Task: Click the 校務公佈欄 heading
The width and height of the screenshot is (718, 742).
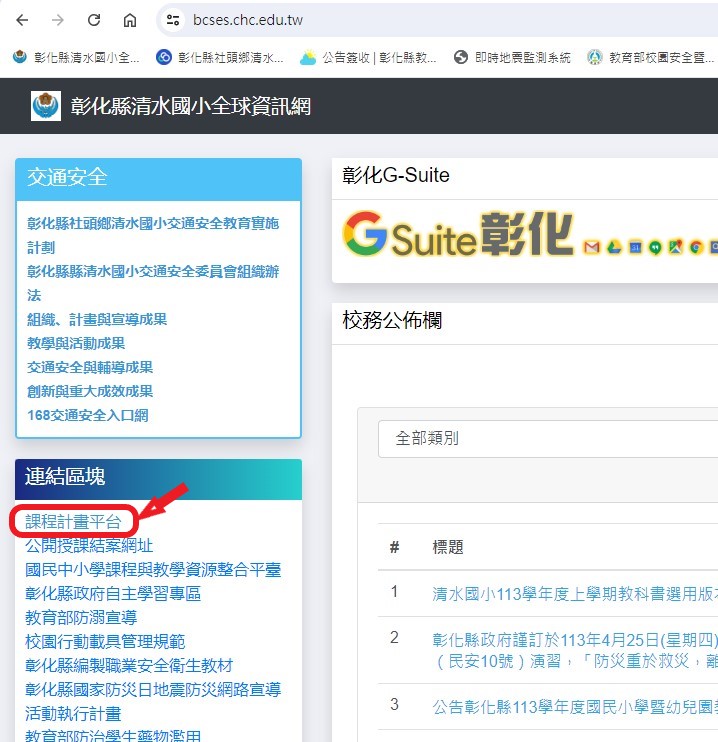Action: [392, 320]
